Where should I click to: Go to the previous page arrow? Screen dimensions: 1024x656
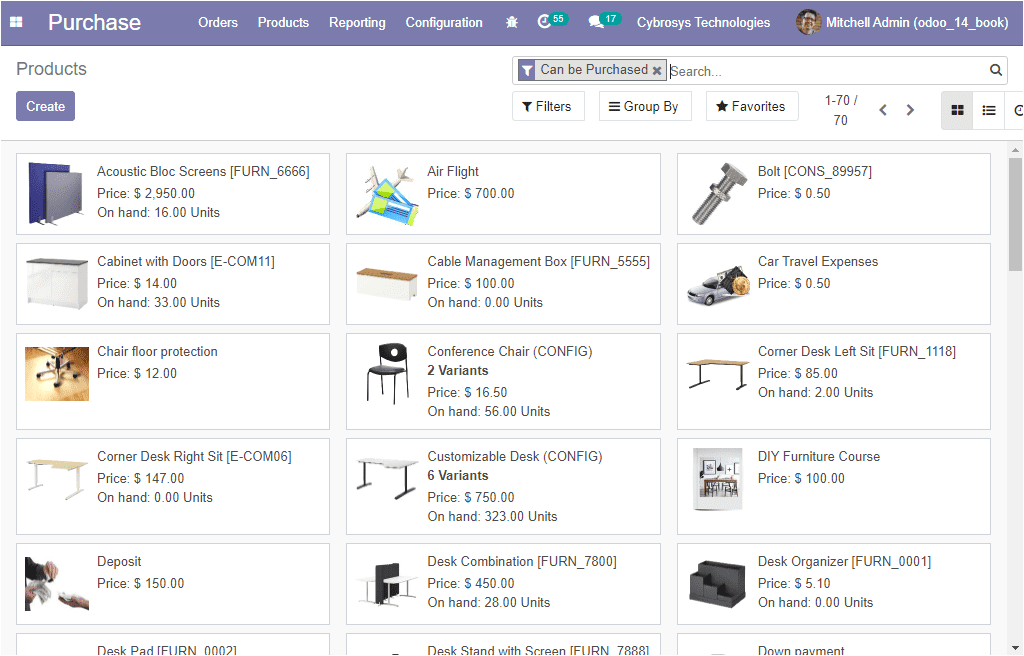883,110
